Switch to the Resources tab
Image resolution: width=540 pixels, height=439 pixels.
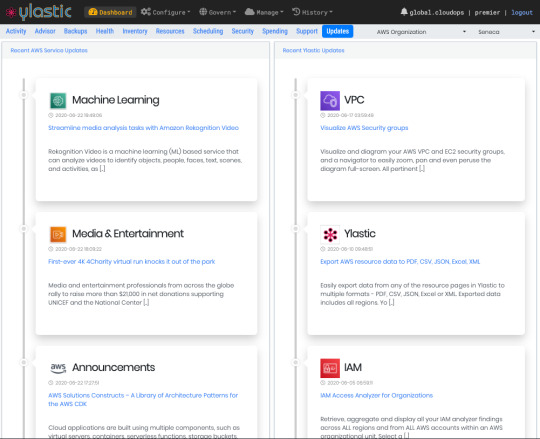tap(170, 31)
